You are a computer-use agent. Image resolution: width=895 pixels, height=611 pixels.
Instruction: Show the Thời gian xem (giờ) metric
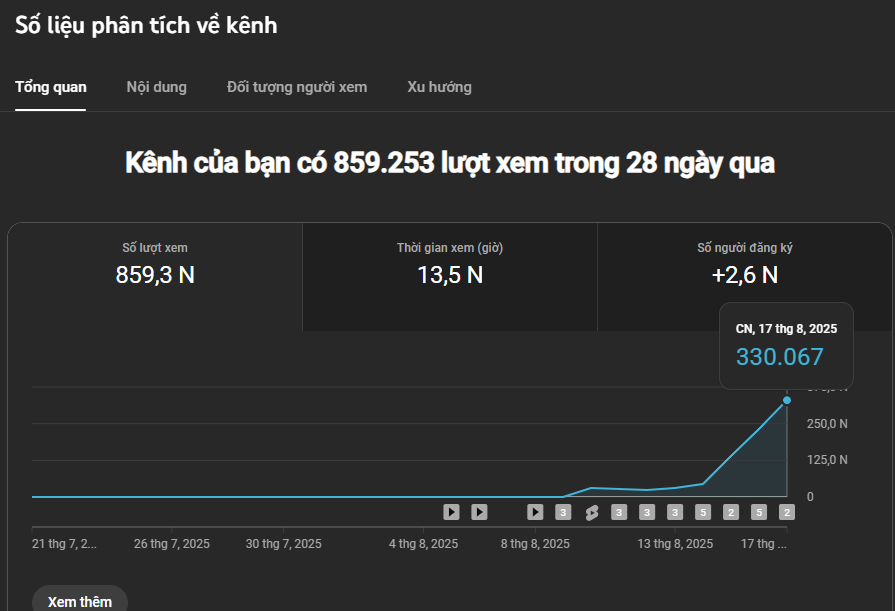(x=450, y=264)
